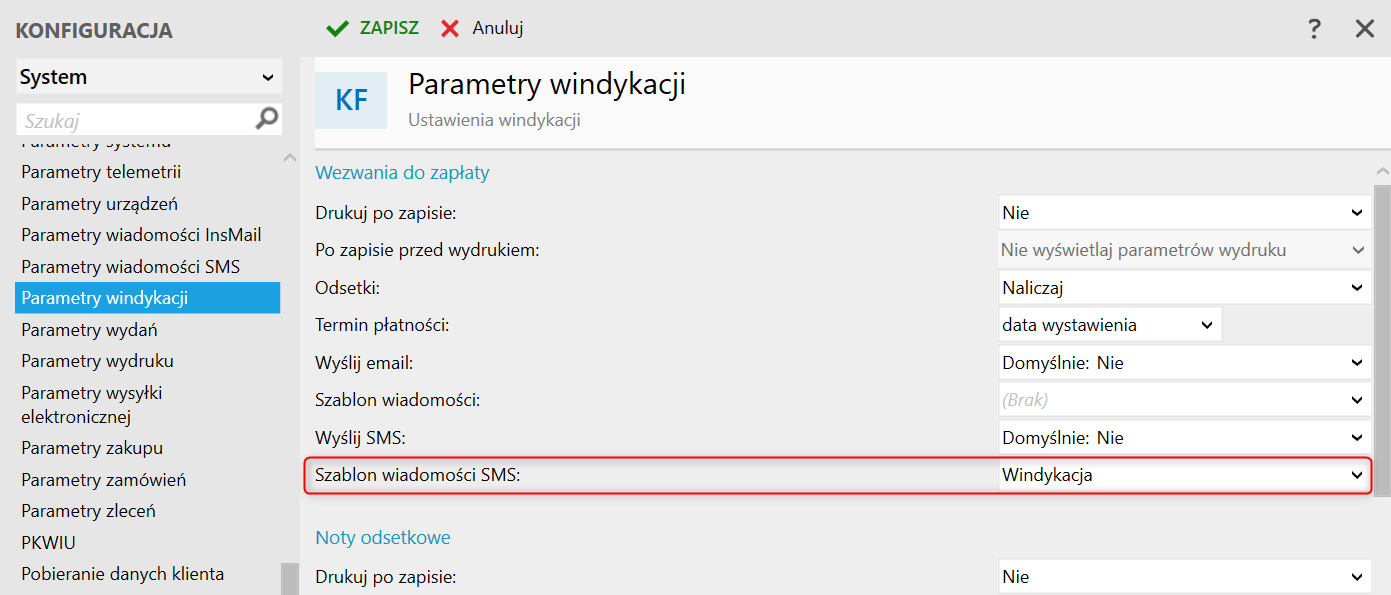The image size is (1391, 595).
Task: Click the Szukaj search input field
Action: click(x=135, y=121)
